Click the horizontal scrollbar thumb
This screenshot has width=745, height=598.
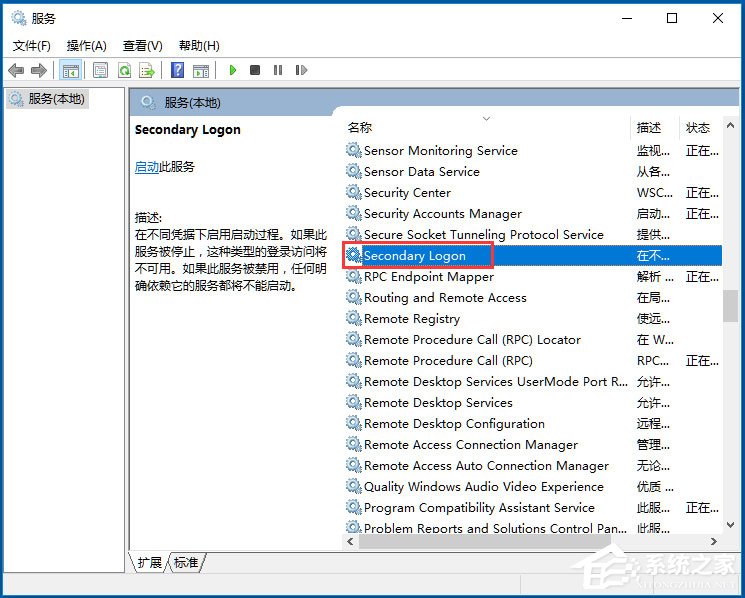click(485, 541)
